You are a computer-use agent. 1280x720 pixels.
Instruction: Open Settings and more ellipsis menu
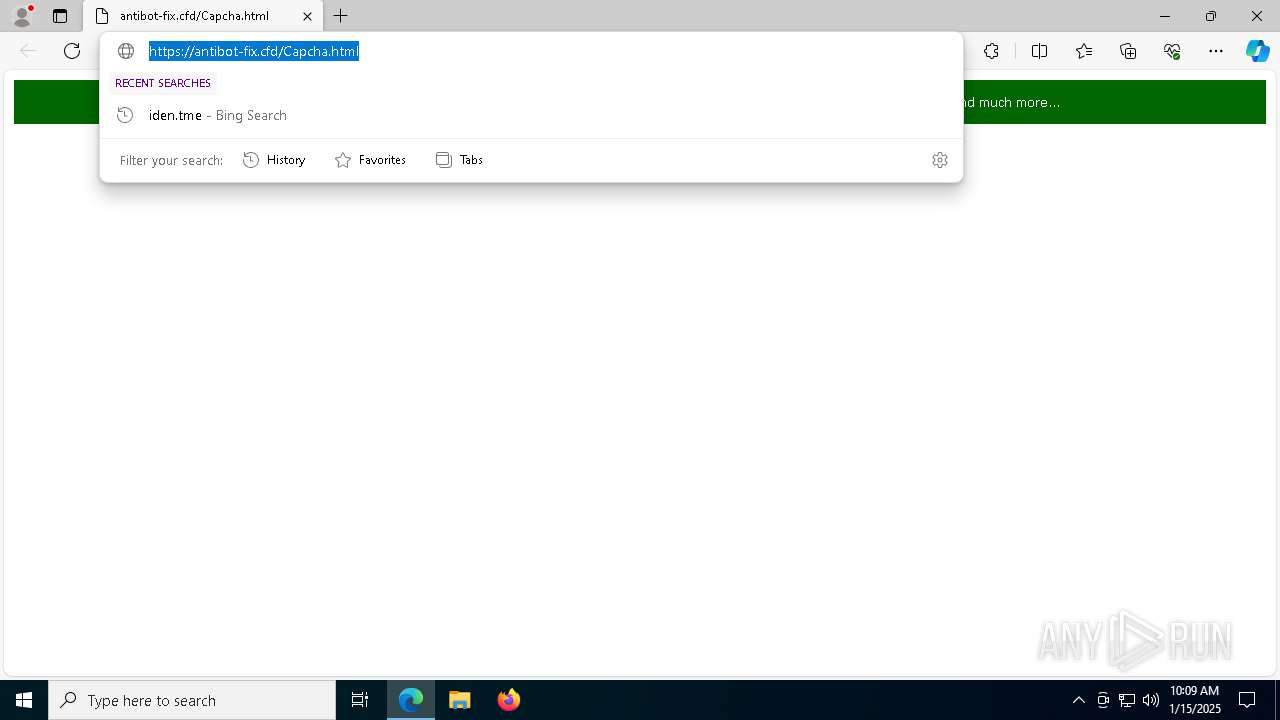point(1216,51)
